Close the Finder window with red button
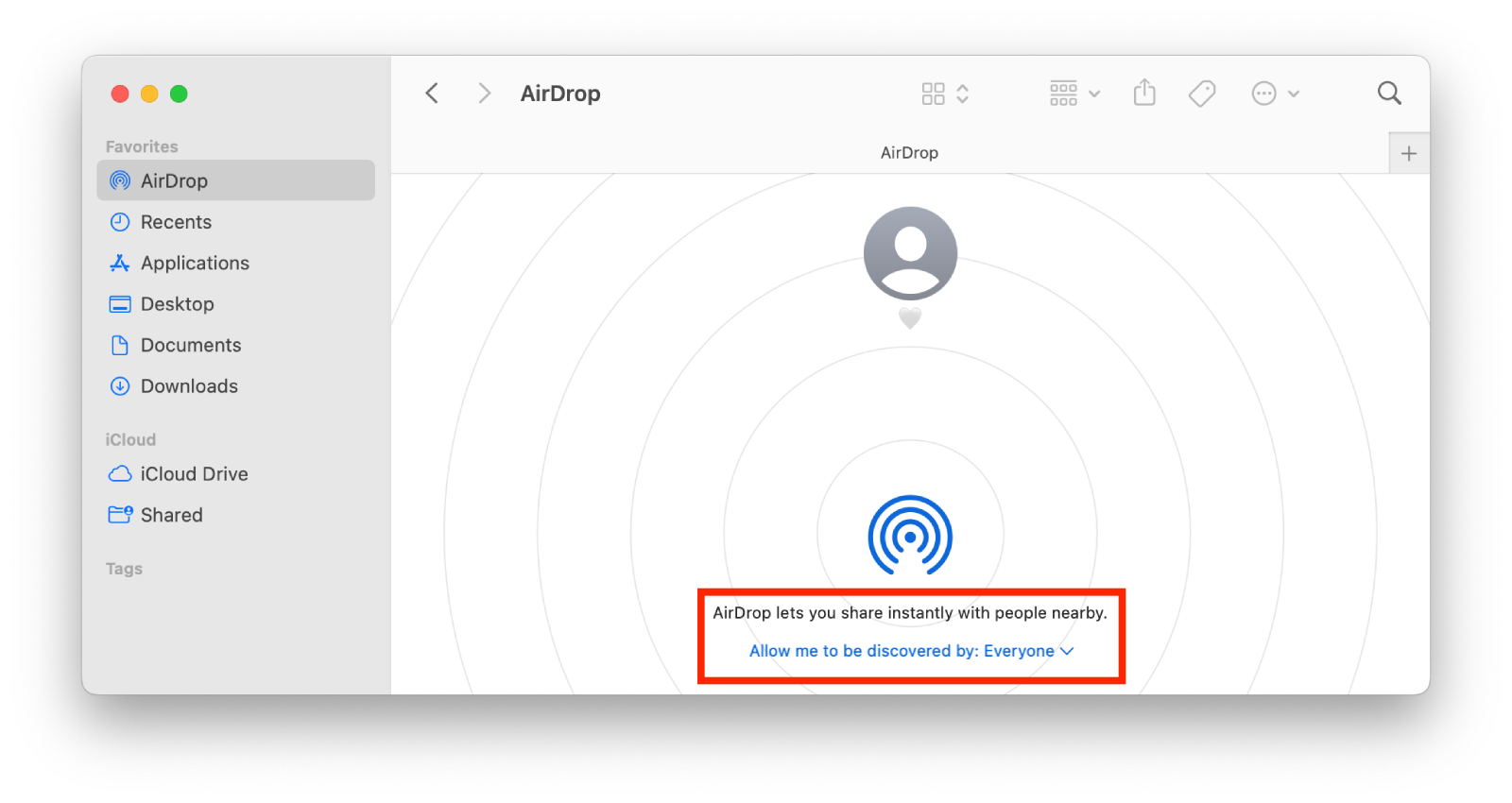Image resolution: width=1512 pixels, height=803 pixels. [120, 94]
